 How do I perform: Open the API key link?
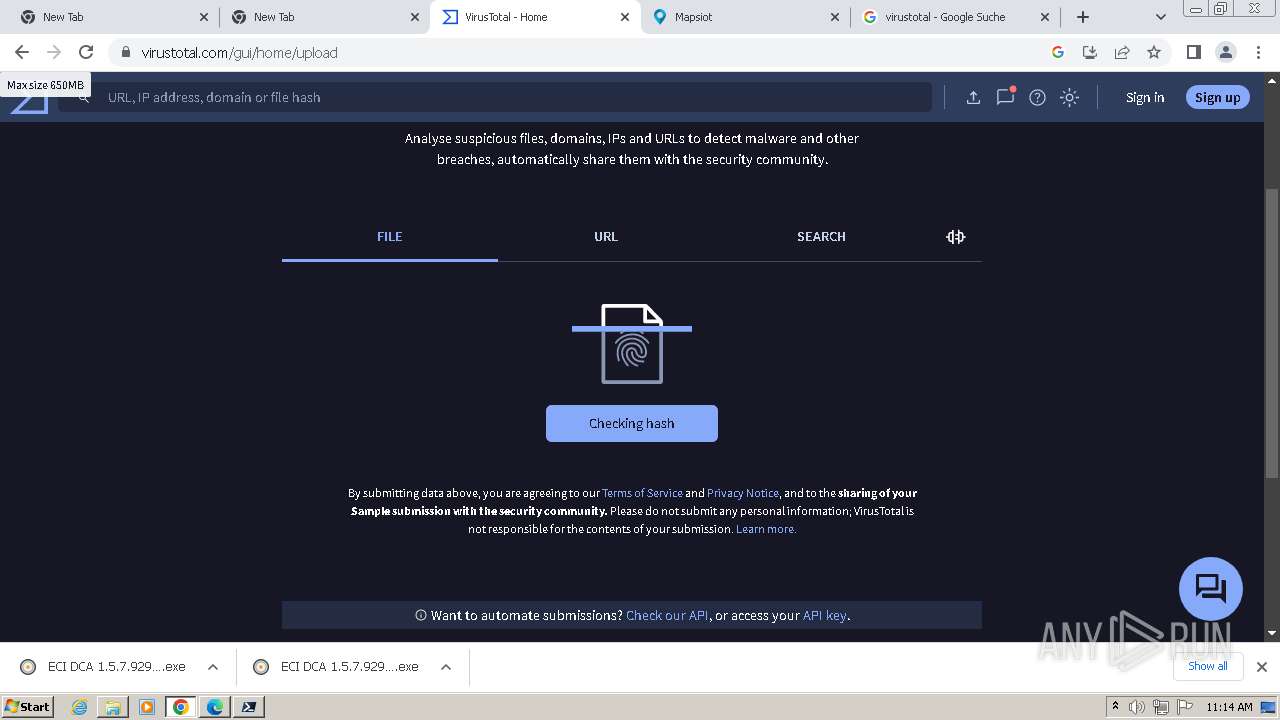coord(825,615)
